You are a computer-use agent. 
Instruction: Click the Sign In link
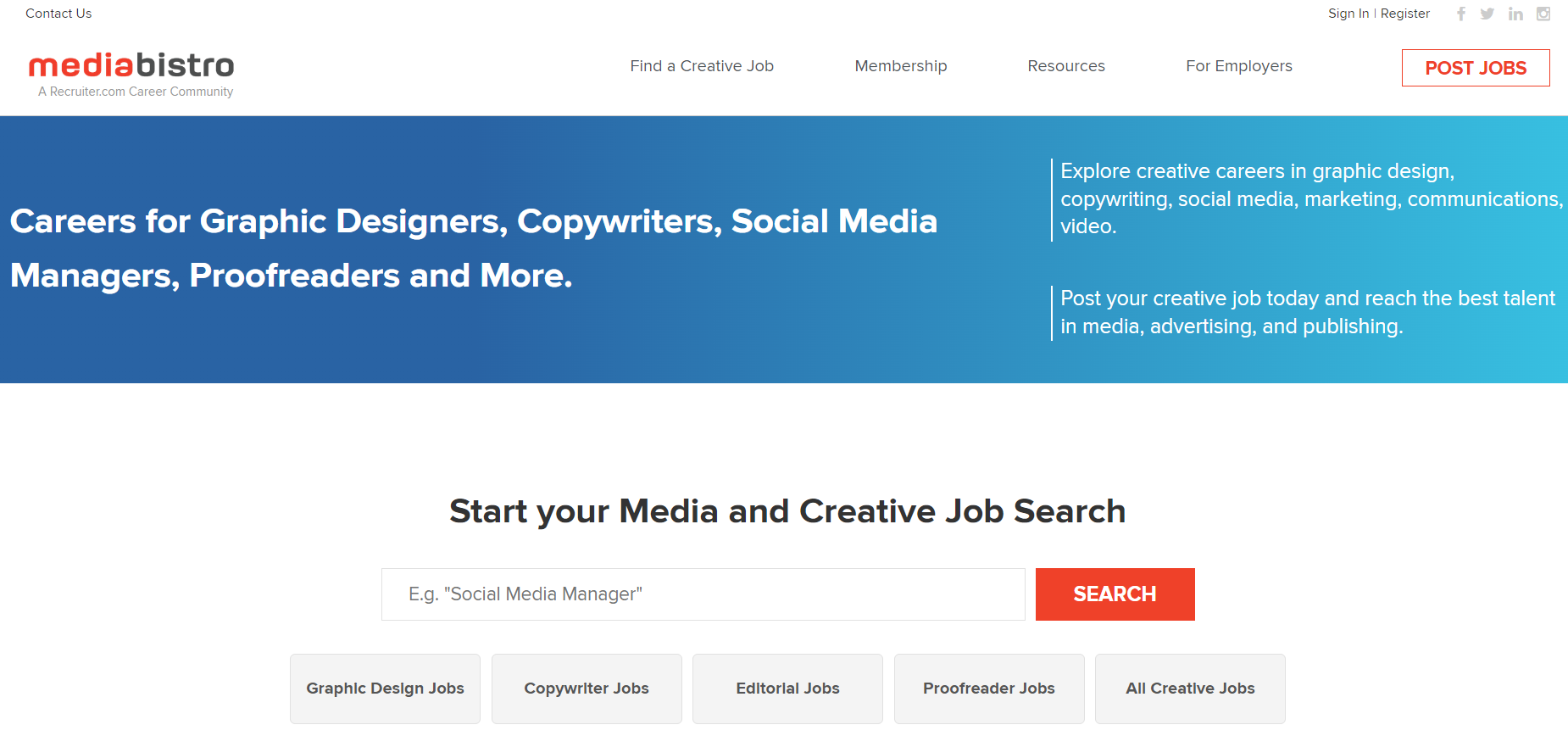pyautogui.click(x=1348, y=14)
